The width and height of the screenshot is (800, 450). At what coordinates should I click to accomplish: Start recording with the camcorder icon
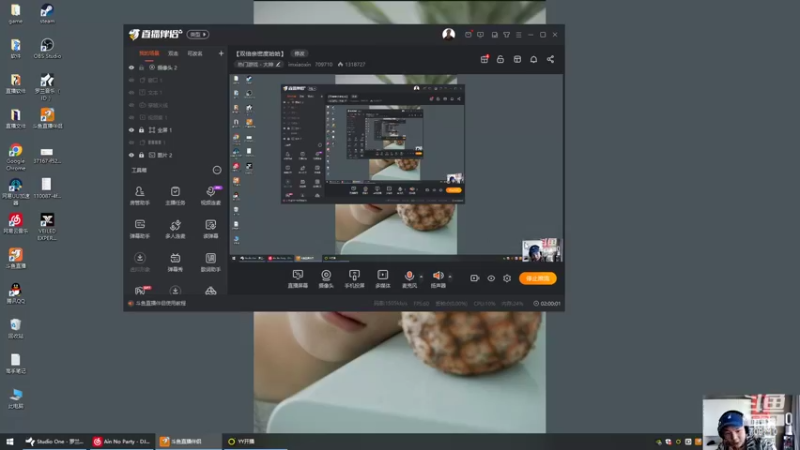(474, 278)
